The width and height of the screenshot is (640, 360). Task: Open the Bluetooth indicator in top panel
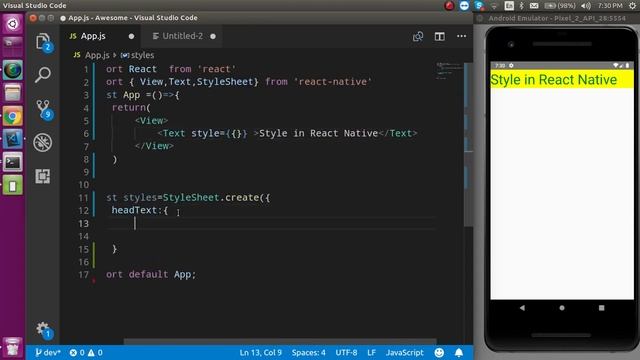(x=521, y=6)
